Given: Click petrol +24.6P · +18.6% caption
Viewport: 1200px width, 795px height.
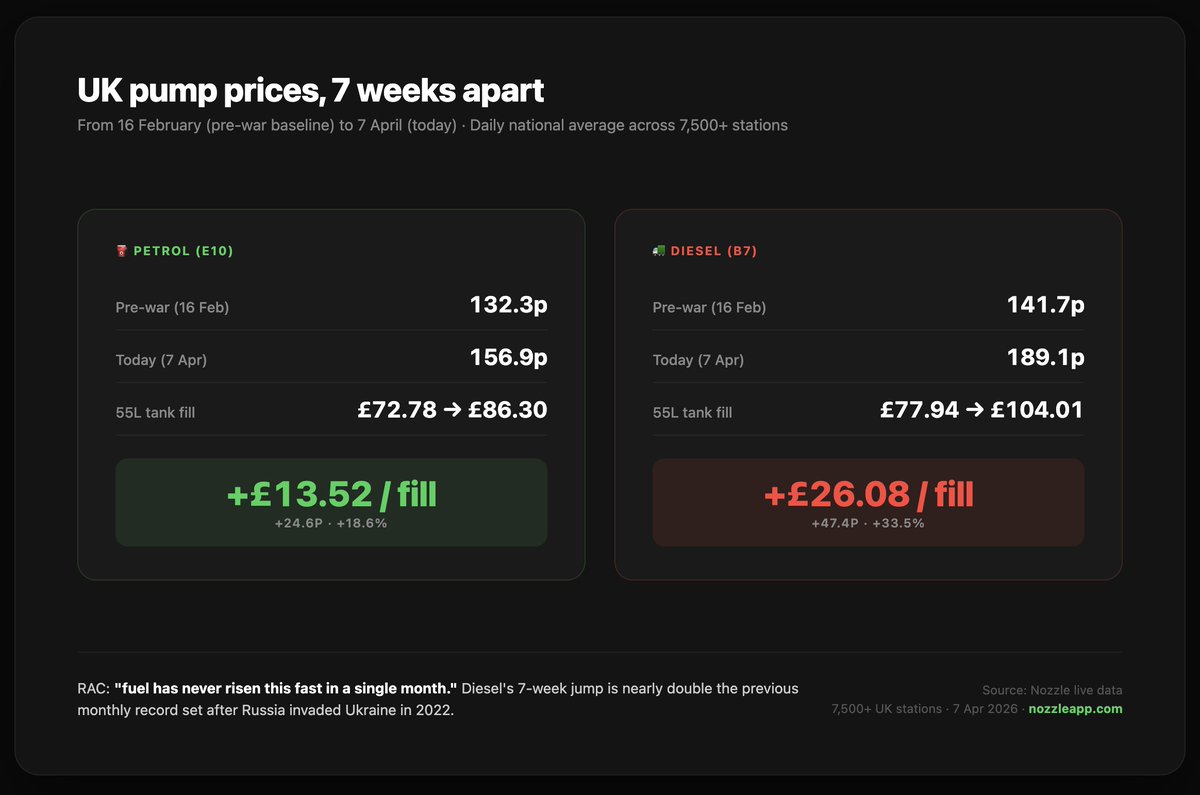Looking at the screenshot, I should pyautogui.click(x=331, y=523).
